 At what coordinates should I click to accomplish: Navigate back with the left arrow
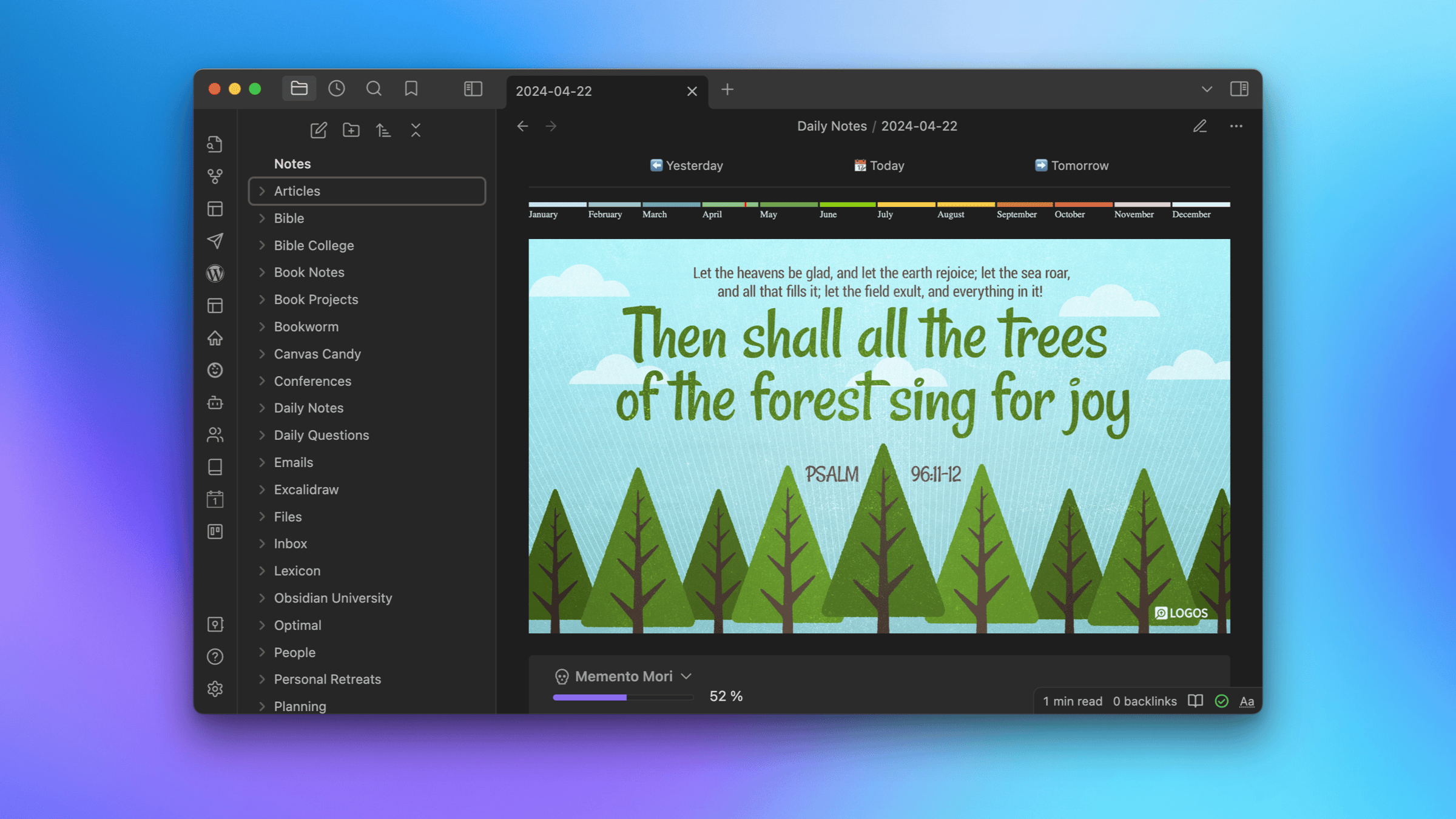[x=522, y=126]
